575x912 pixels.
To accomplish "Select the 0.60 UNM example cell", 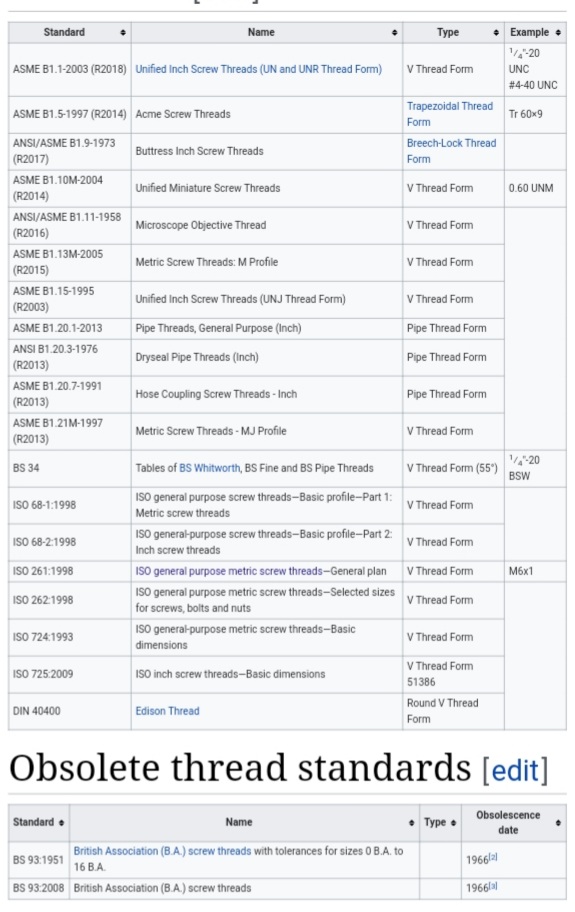I will click(535, 188).
